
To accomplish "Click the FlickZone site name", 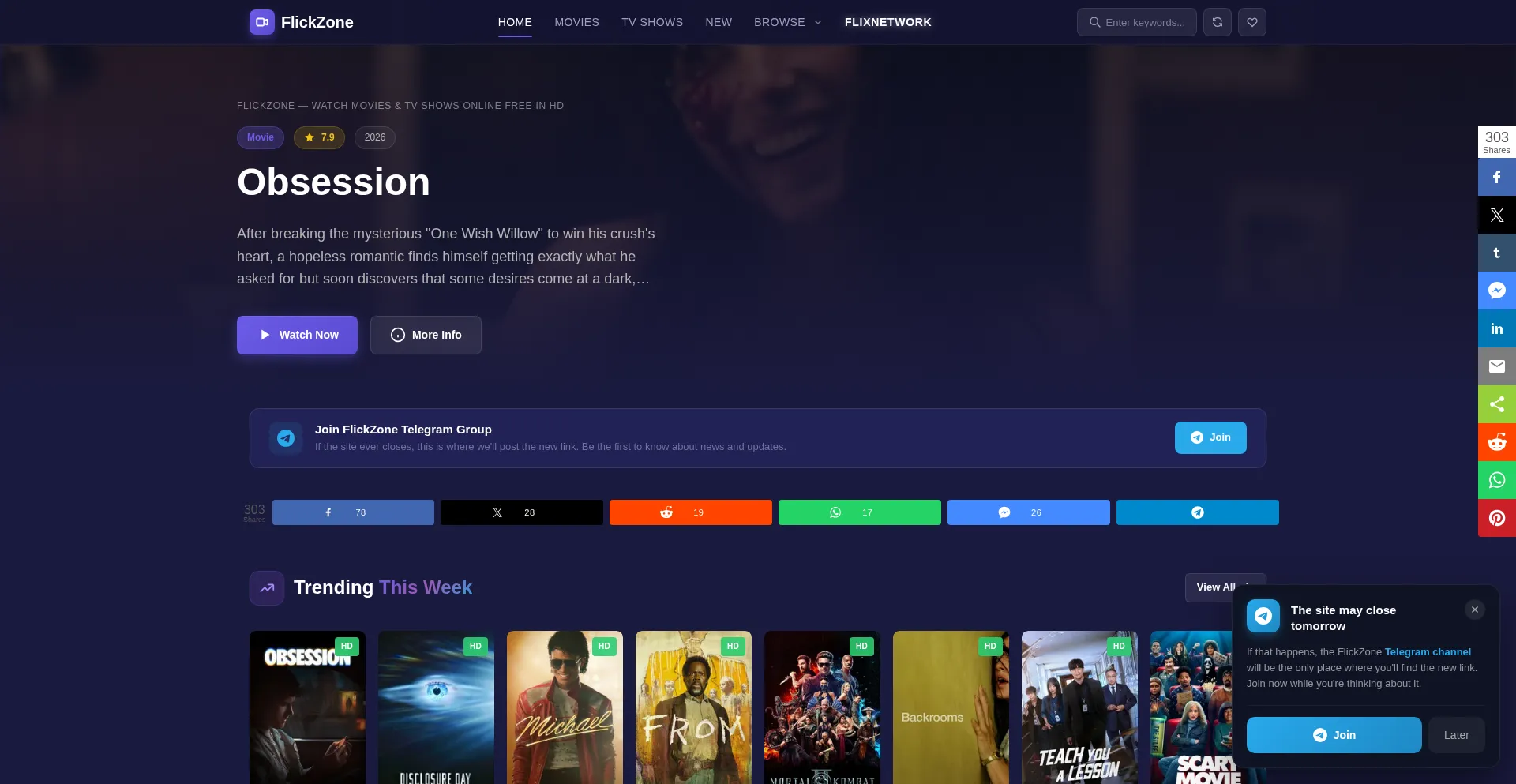I will 317,22.
